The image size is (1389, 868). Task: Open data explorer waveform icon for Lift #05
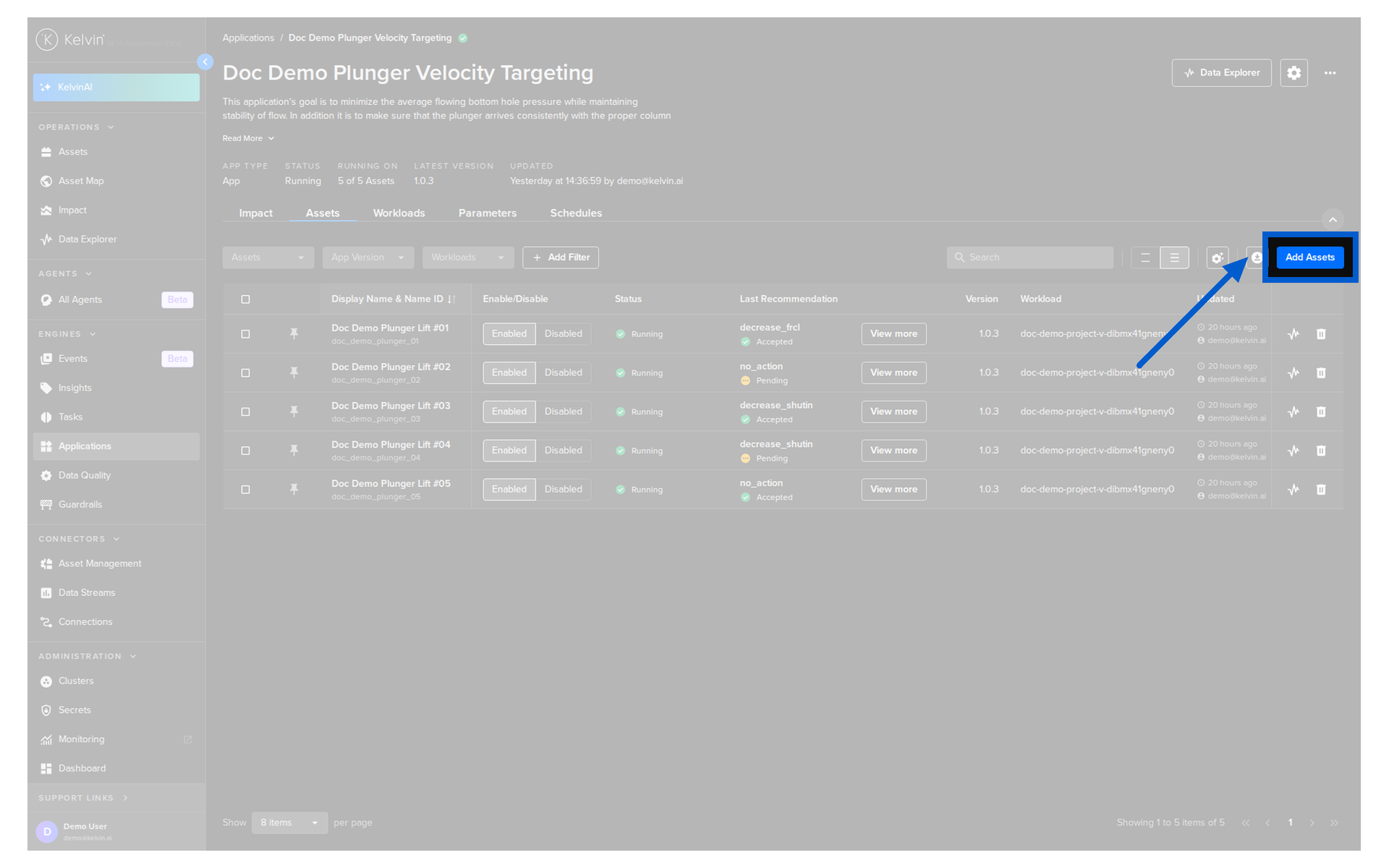pyautogui.click(x=1294, y=490)
